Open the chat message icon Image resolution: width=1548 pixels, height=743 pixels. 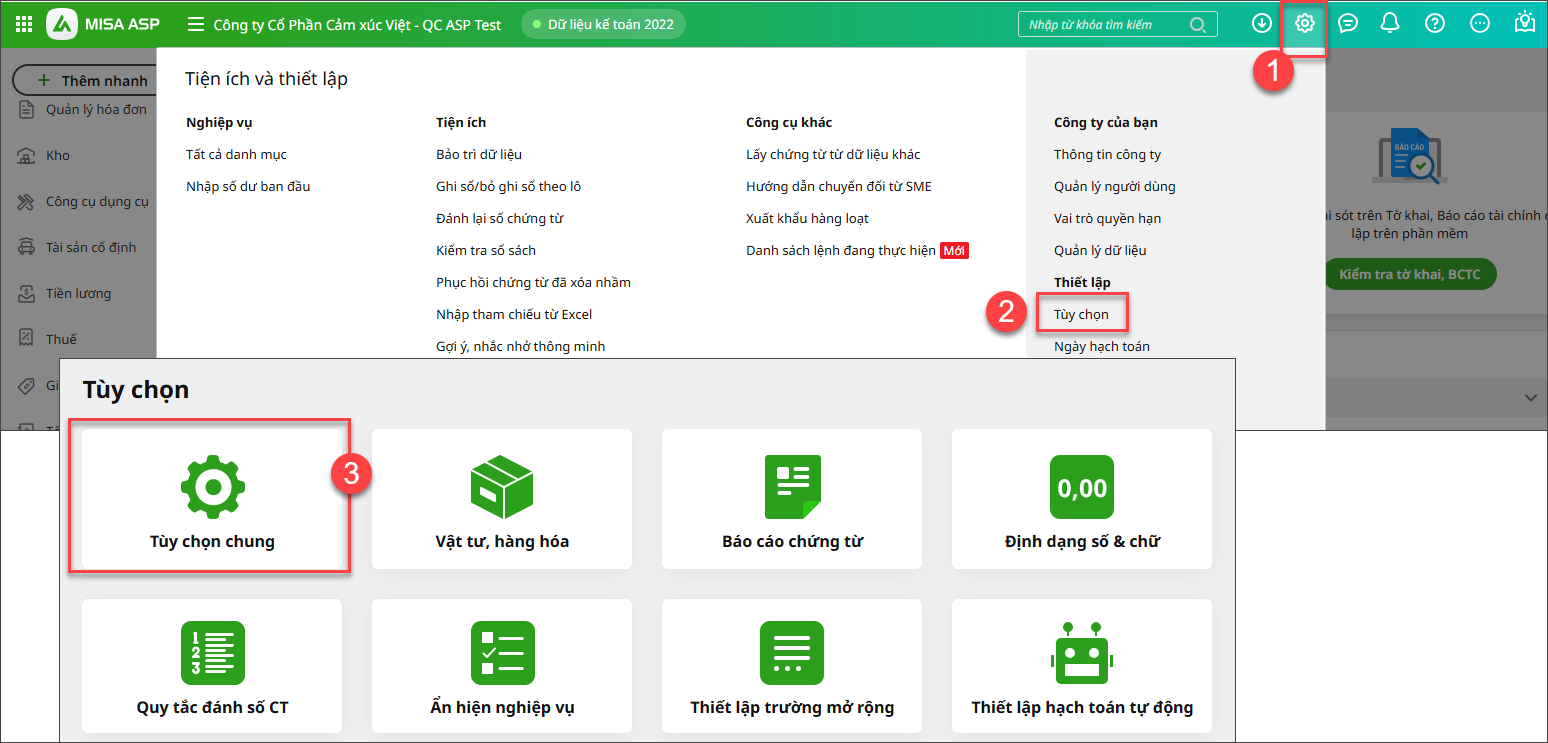(1348, 24)
